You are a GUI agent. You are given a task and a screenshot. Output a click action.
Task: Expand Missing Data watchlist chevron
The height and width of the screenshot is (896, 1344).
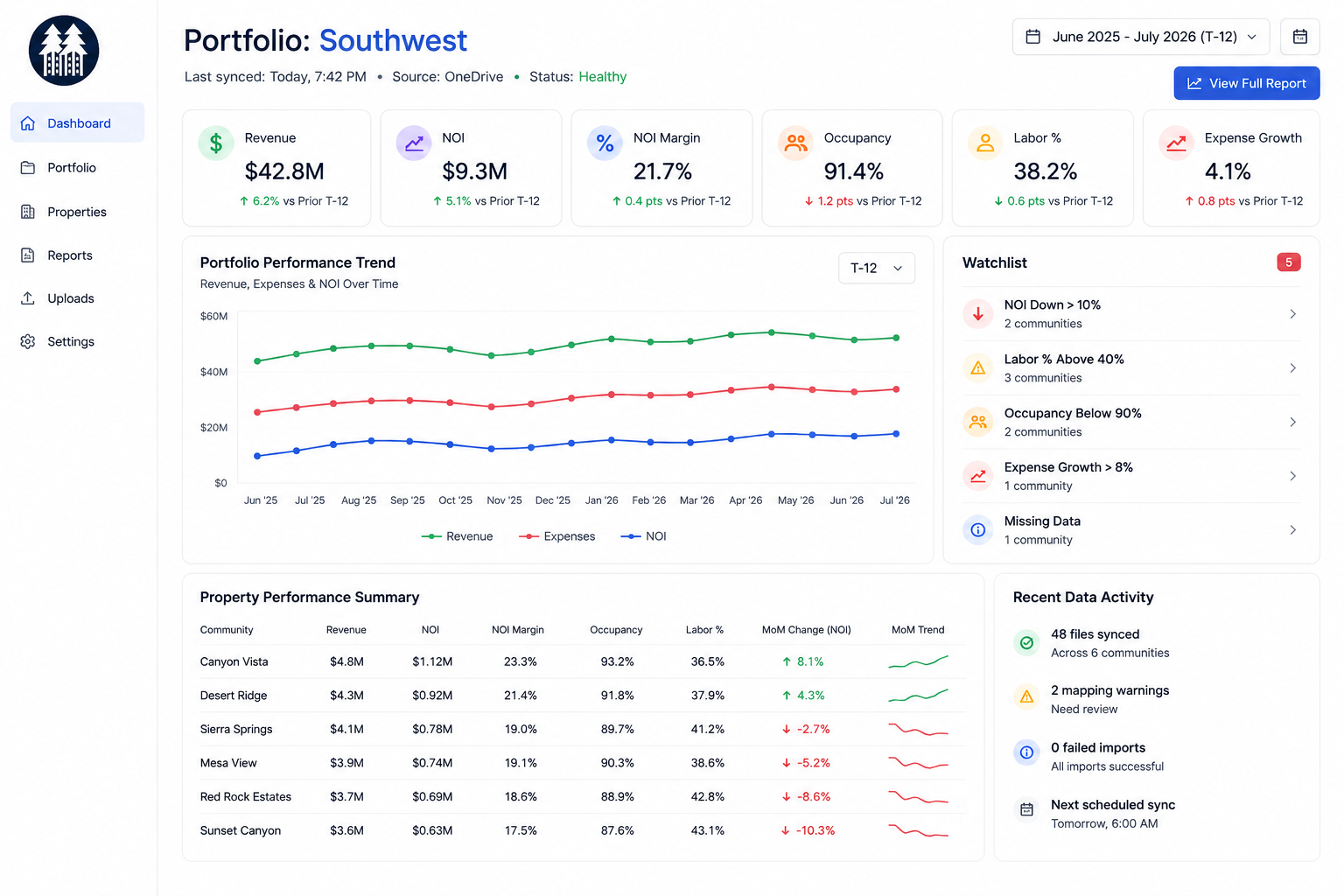click(1292, 529)
